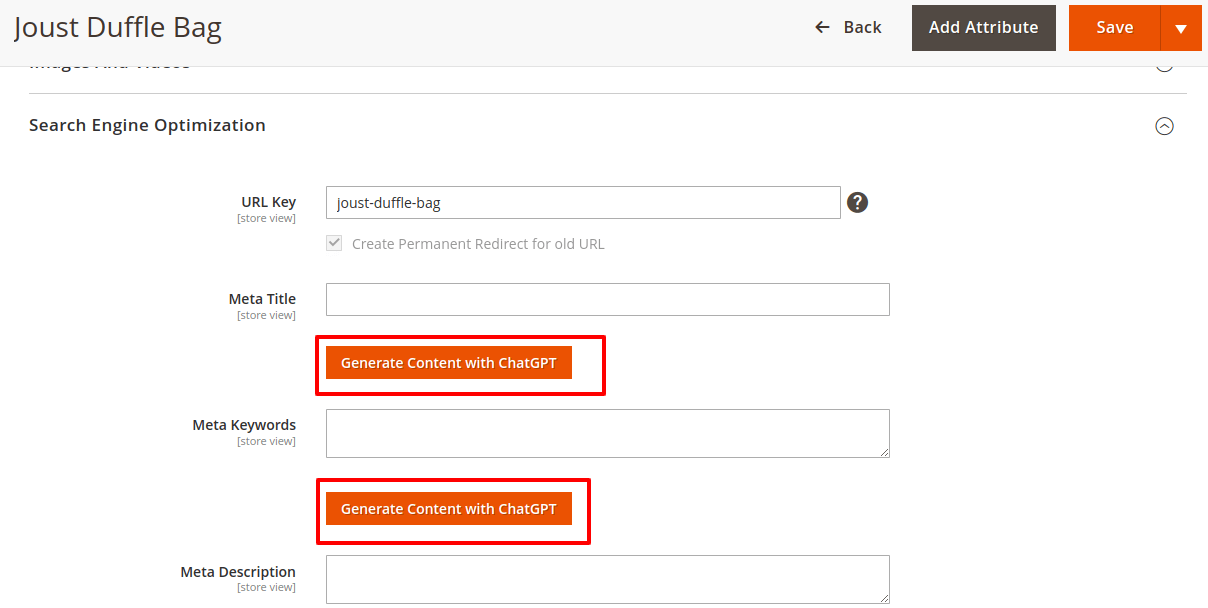The height and width of the screenshot is (608, 1208).
Task: Click the orange Save button
Action: pyautogui.click(x=1114, y=28)
